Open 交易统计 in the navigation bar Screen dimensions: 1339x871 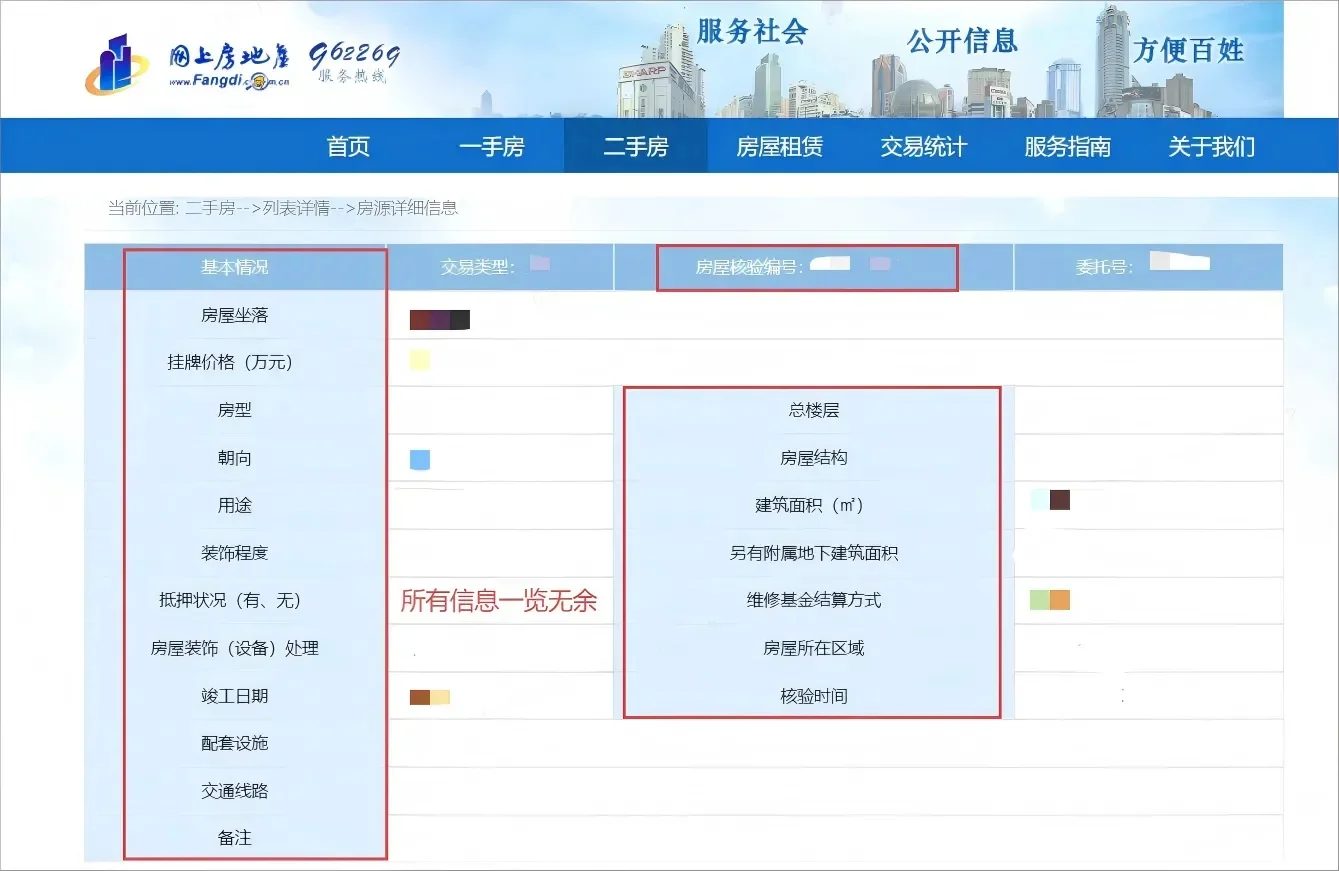point(924,147)
